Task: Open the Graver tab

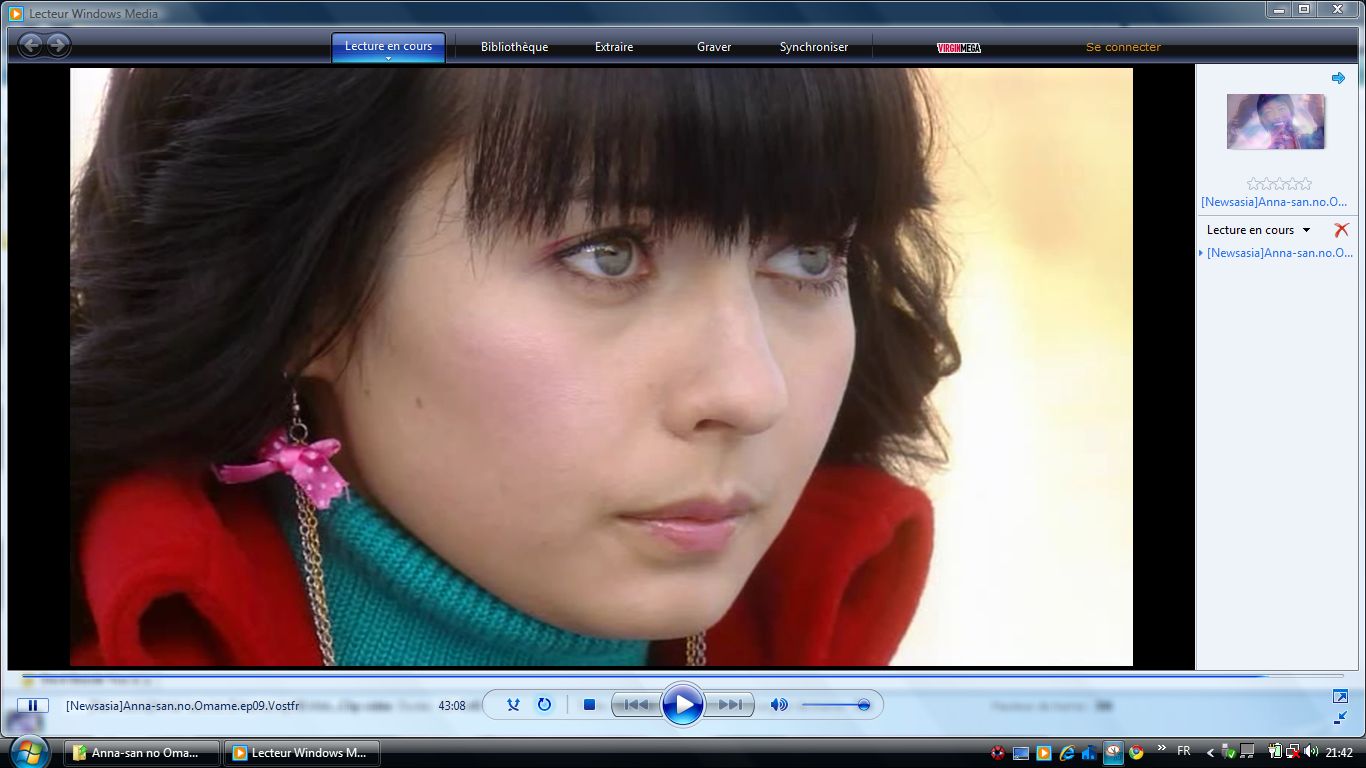Action: pyautogui.click(x=714, y=47)
